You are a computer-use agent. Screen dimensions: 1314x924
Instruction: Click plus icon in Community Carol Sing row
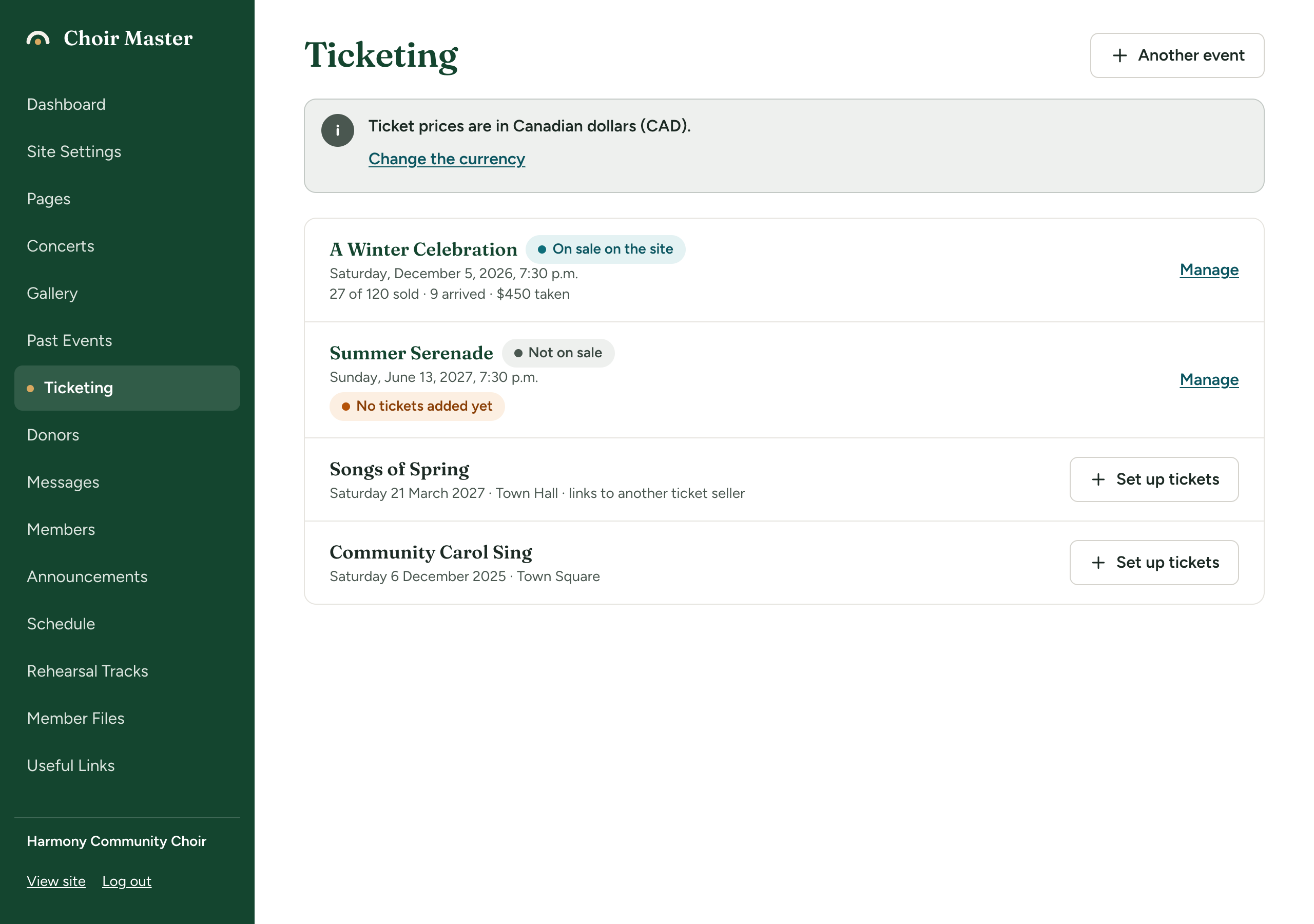[x=1098, y=563]
